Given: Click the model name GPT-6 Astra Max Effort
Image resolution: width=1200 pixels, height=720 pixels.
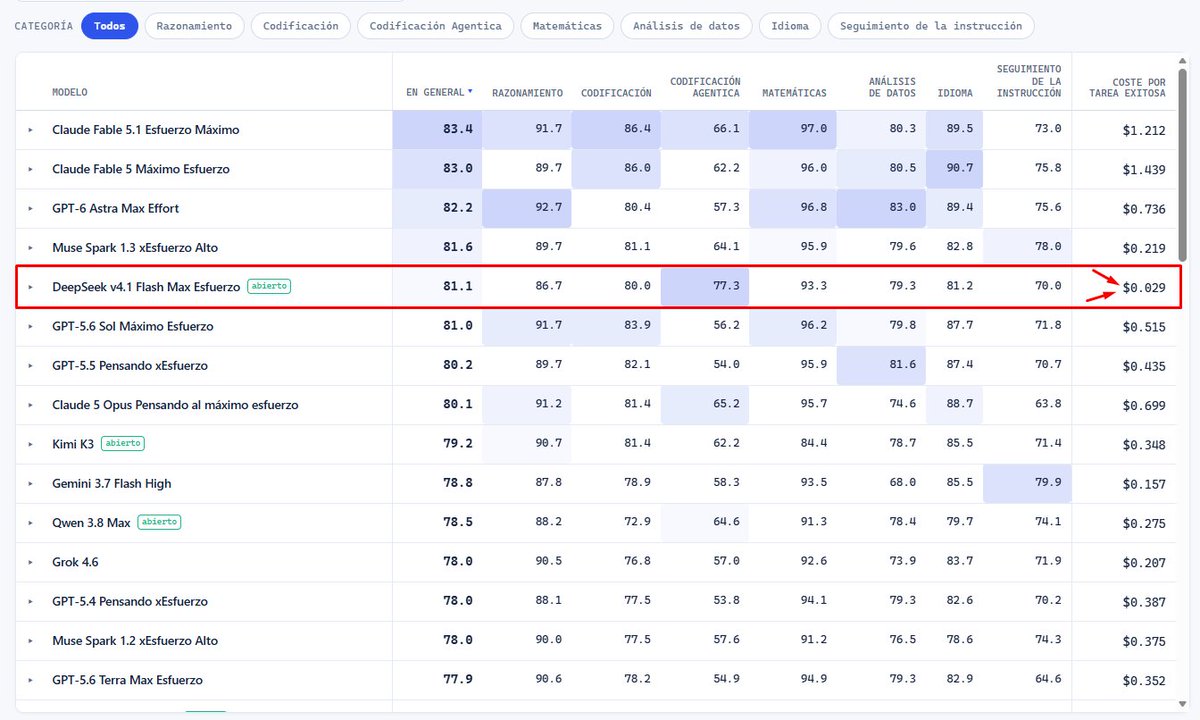Looking at the screenshot, I should click(x=116, y=208).
